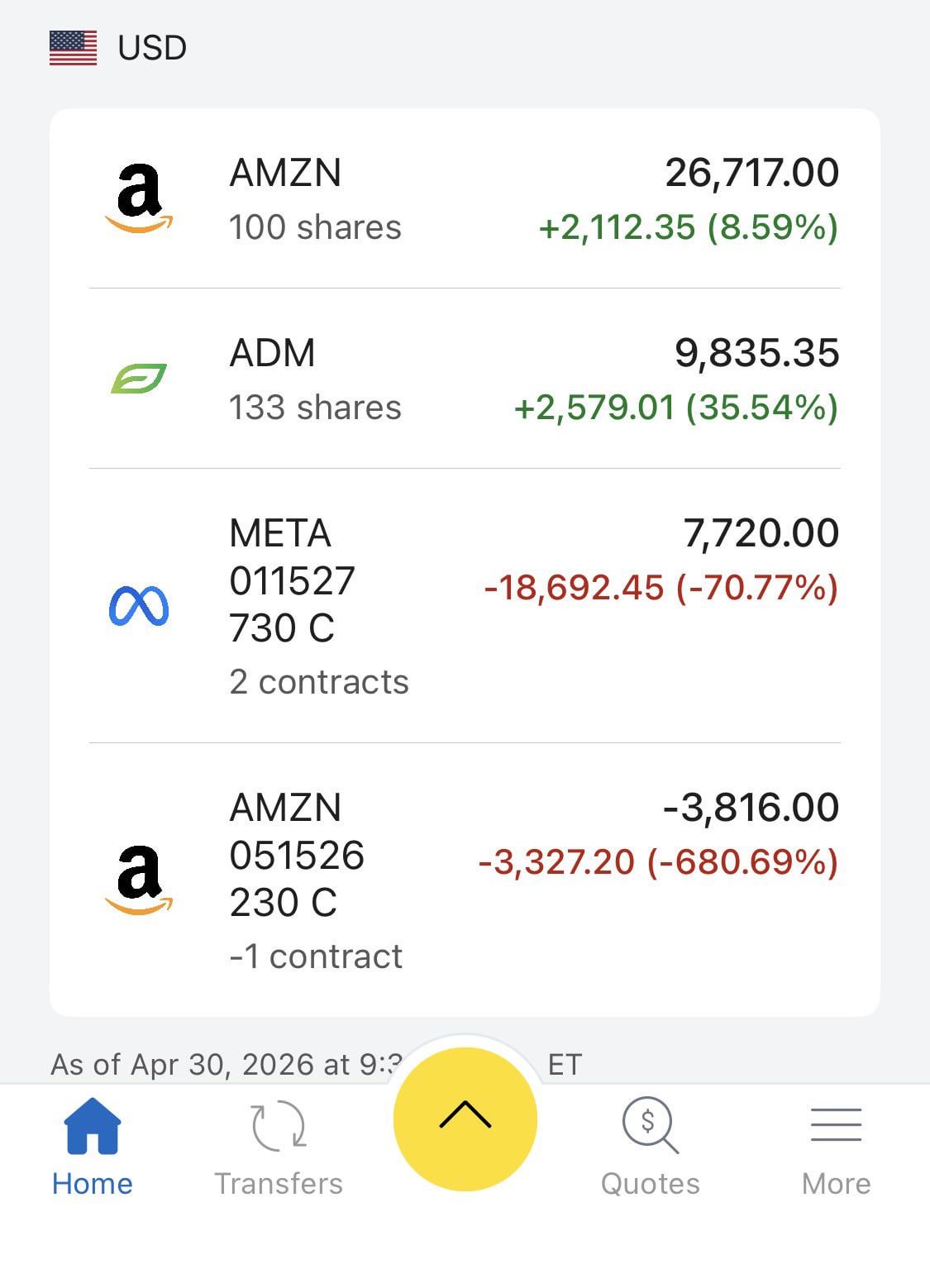Tap the Meta infinity logo

[x=139, y=606]
